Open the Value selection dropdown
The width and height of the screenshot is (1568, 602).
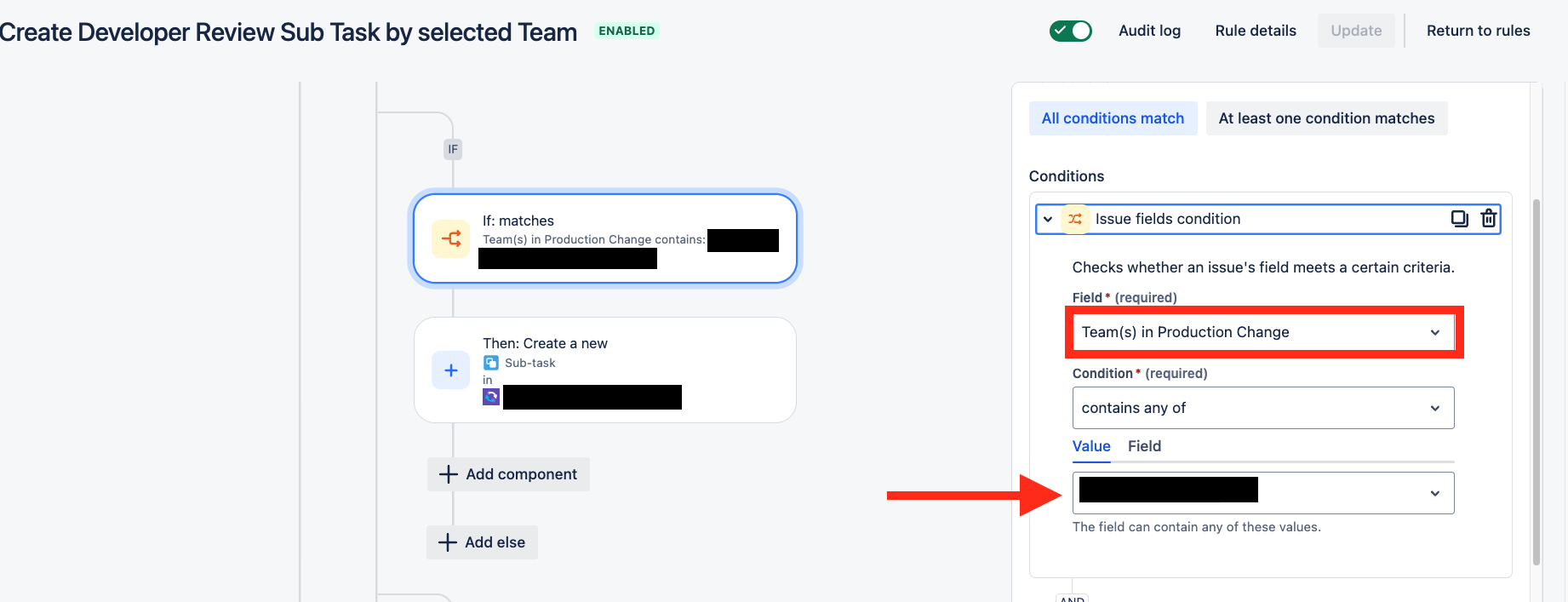coord(1263,493)
